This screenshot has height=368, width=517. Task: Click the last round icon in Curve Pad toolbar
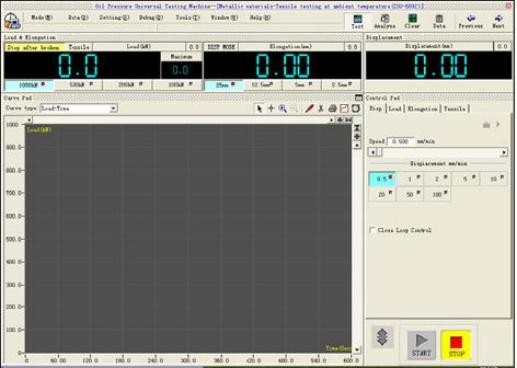(x=356, y=108)
